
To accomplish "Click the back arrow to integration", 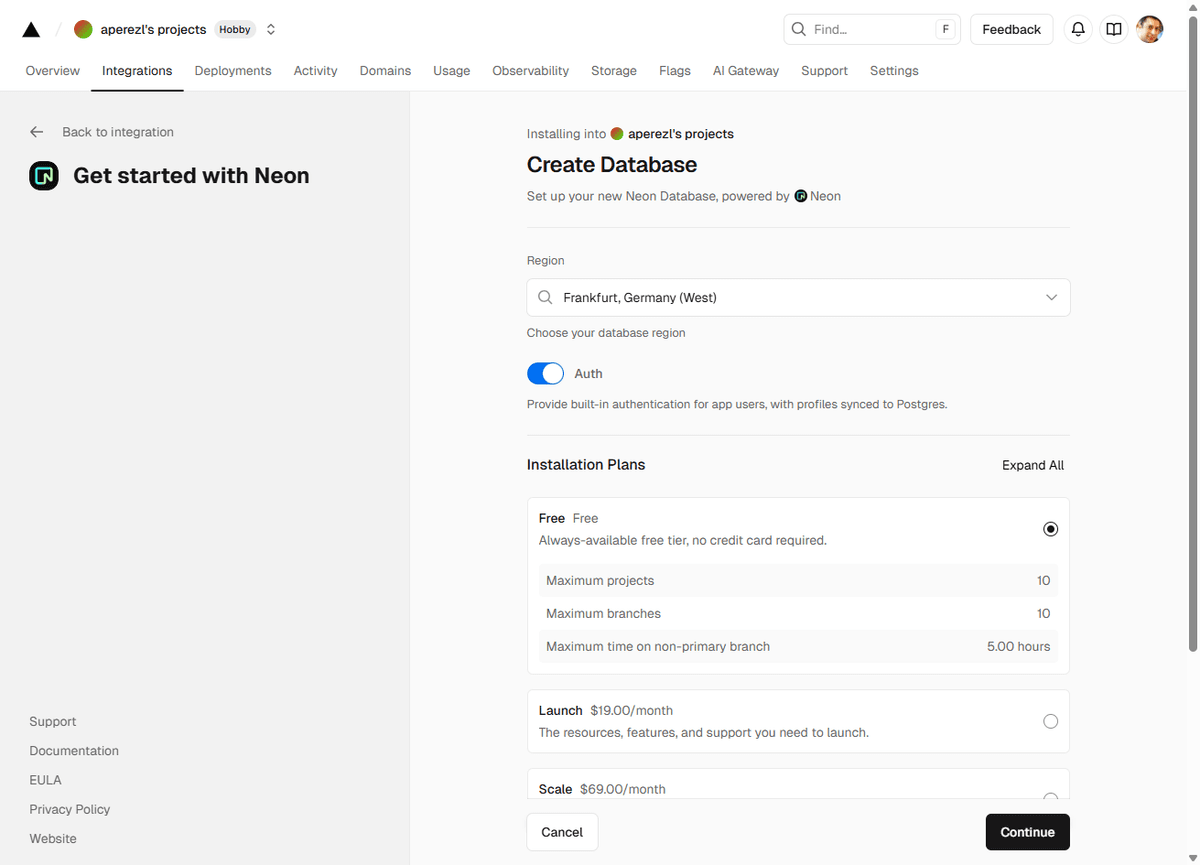I will pos(37,132).
